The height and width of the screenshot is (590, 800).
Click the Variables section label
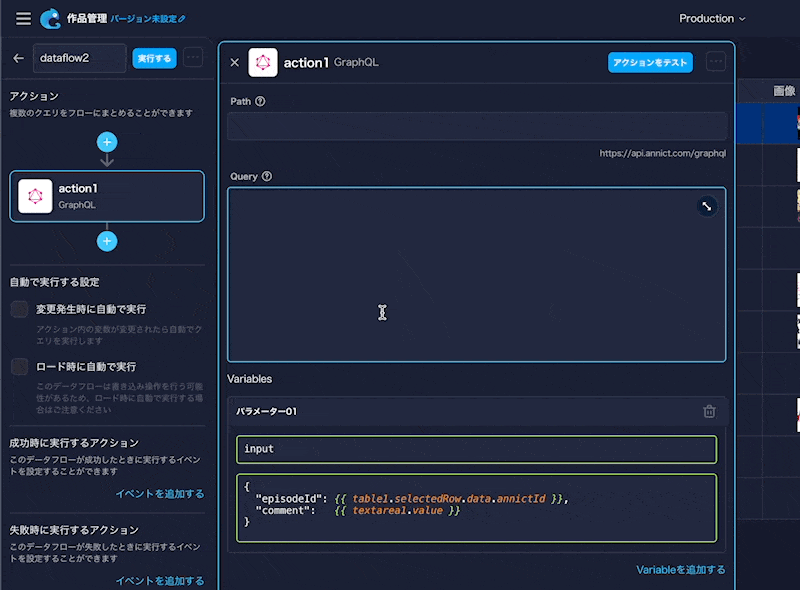(x=249, y=379)
